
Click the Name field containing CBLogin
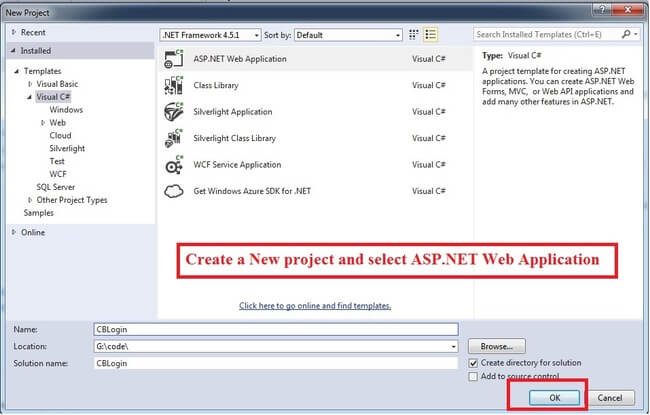tap(276, 330)
